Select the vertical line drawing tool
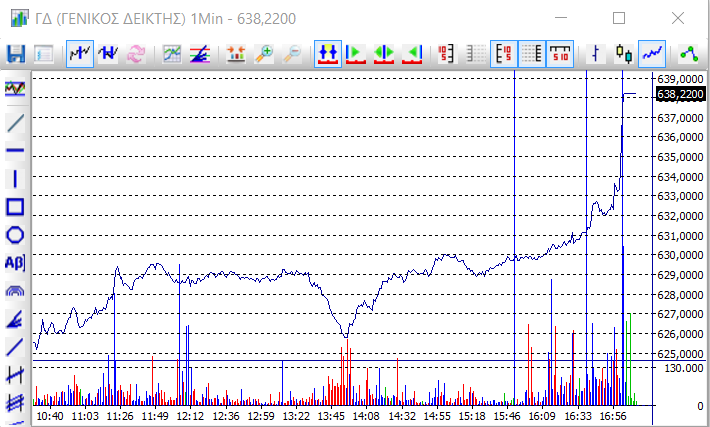710x427 pixels. (x=15, y=179)
